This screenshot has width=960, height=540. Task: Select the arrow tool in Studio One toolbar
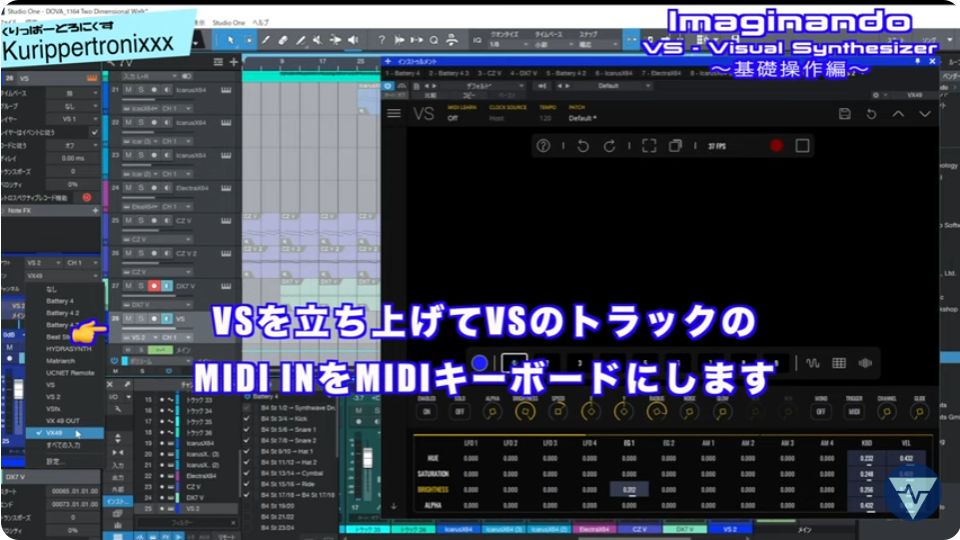pos(230,40)
